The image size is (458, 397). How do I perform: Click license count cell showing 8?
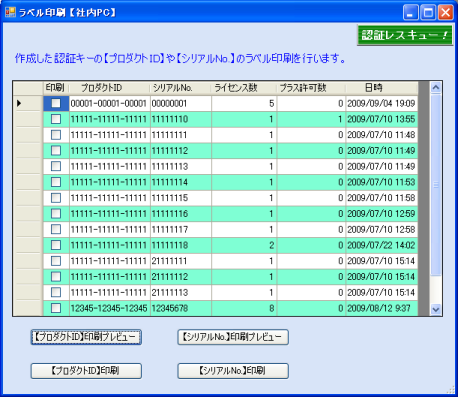[244, 308]
